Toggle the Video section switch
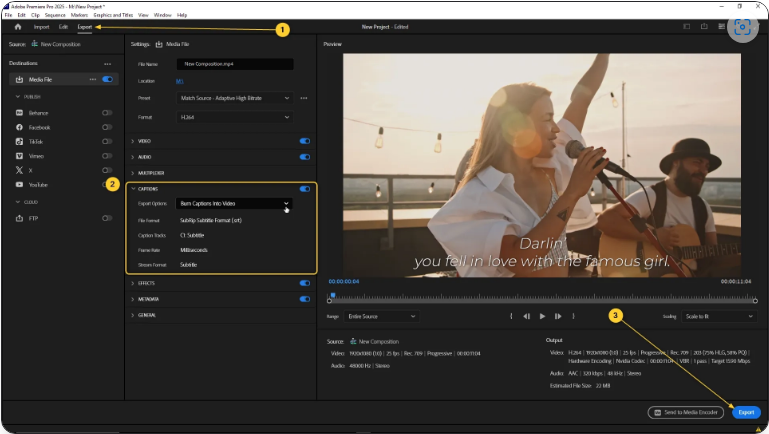This screenshot has height=434, width=769. [305, 141]
